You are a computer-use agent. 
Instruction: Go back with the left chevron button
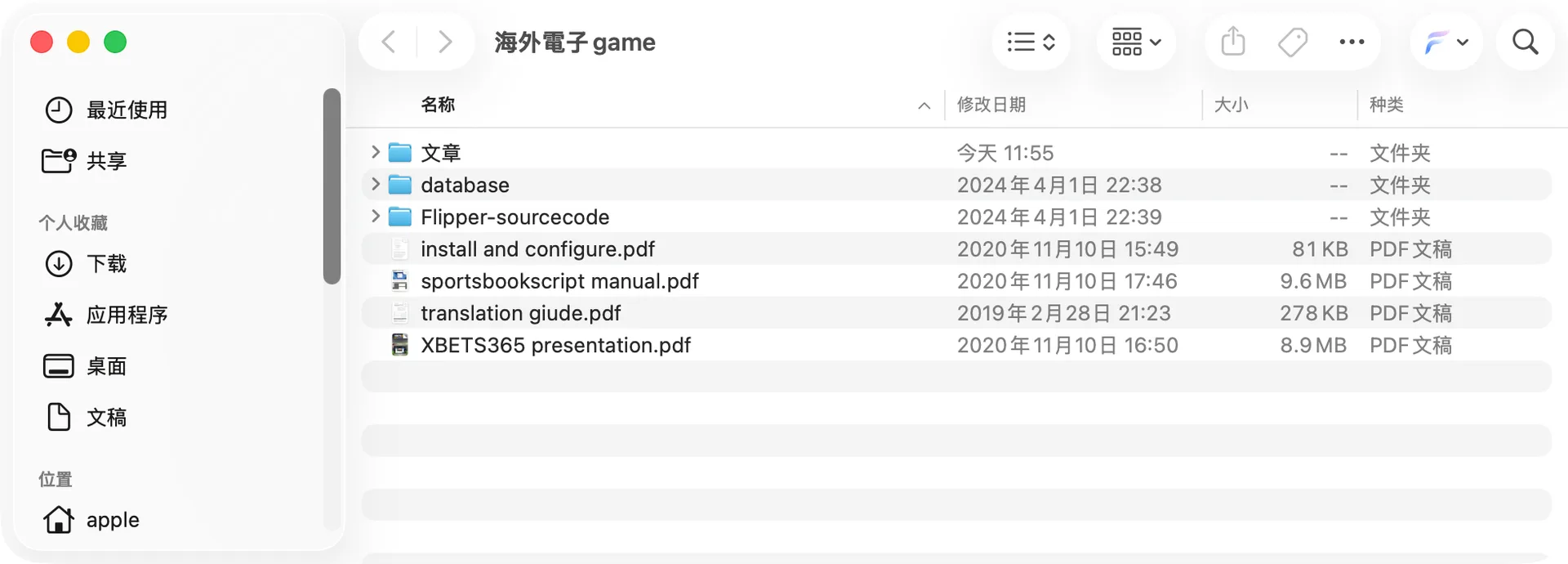tap(390, 42)
